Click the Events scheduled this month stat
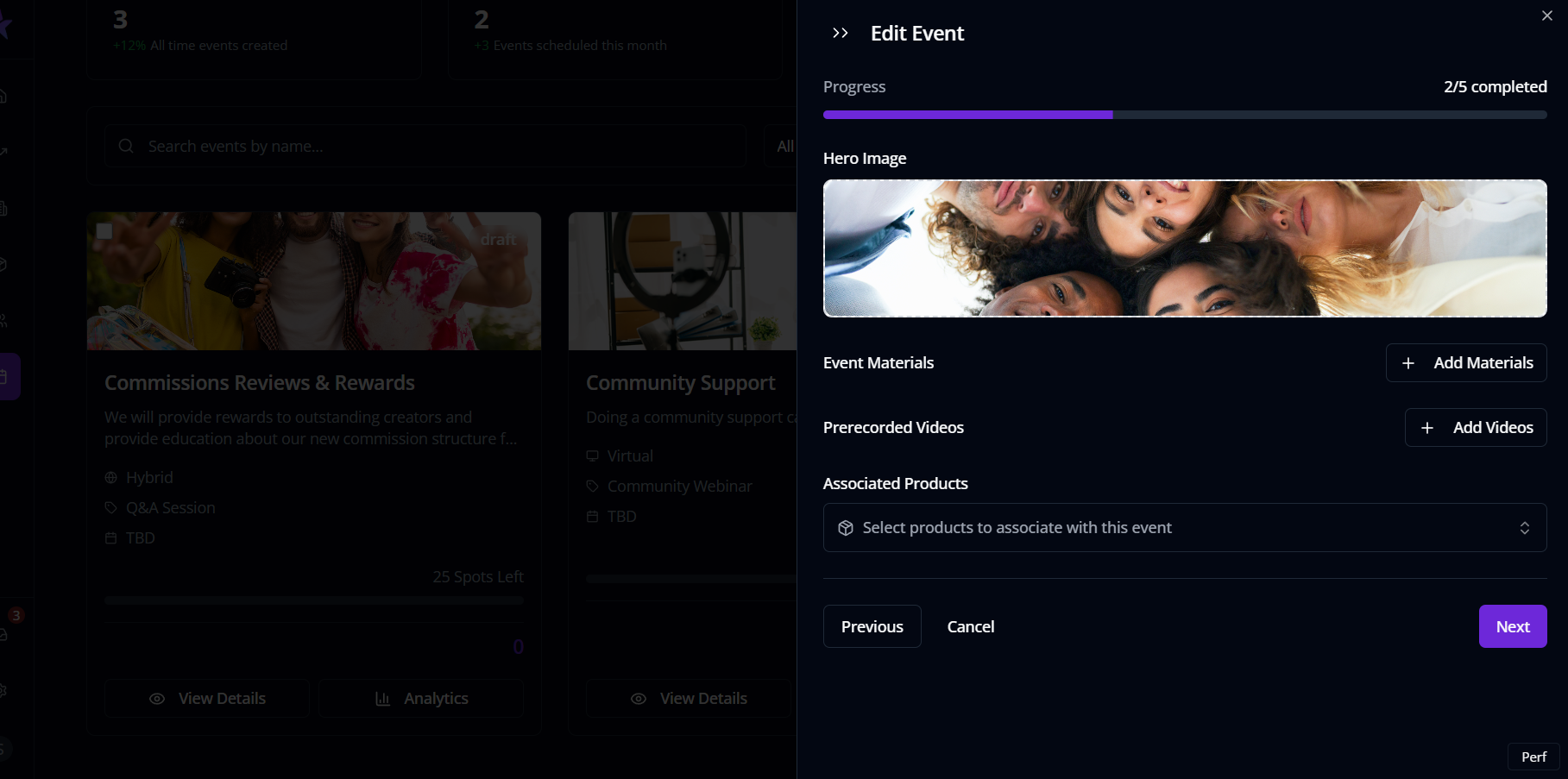 pyautogui.click(x=580, y=46)
